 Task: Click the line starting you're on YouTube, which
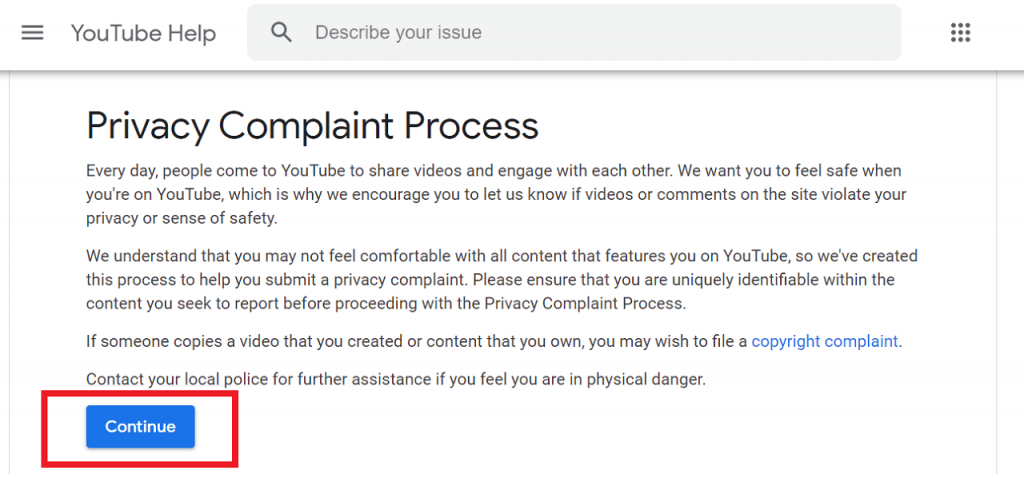tap(496, 195)
